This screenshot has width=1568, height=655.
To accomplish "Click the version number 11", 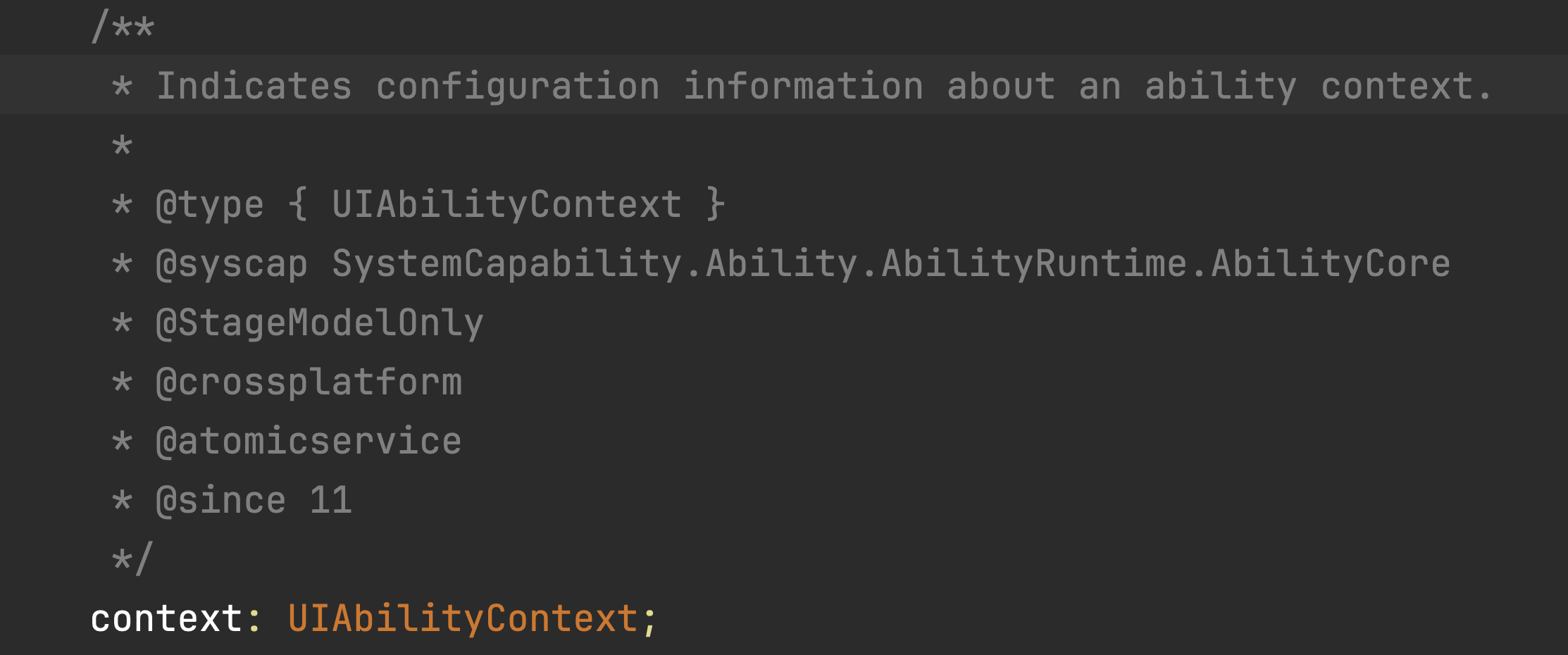I will tap(331, 501).
